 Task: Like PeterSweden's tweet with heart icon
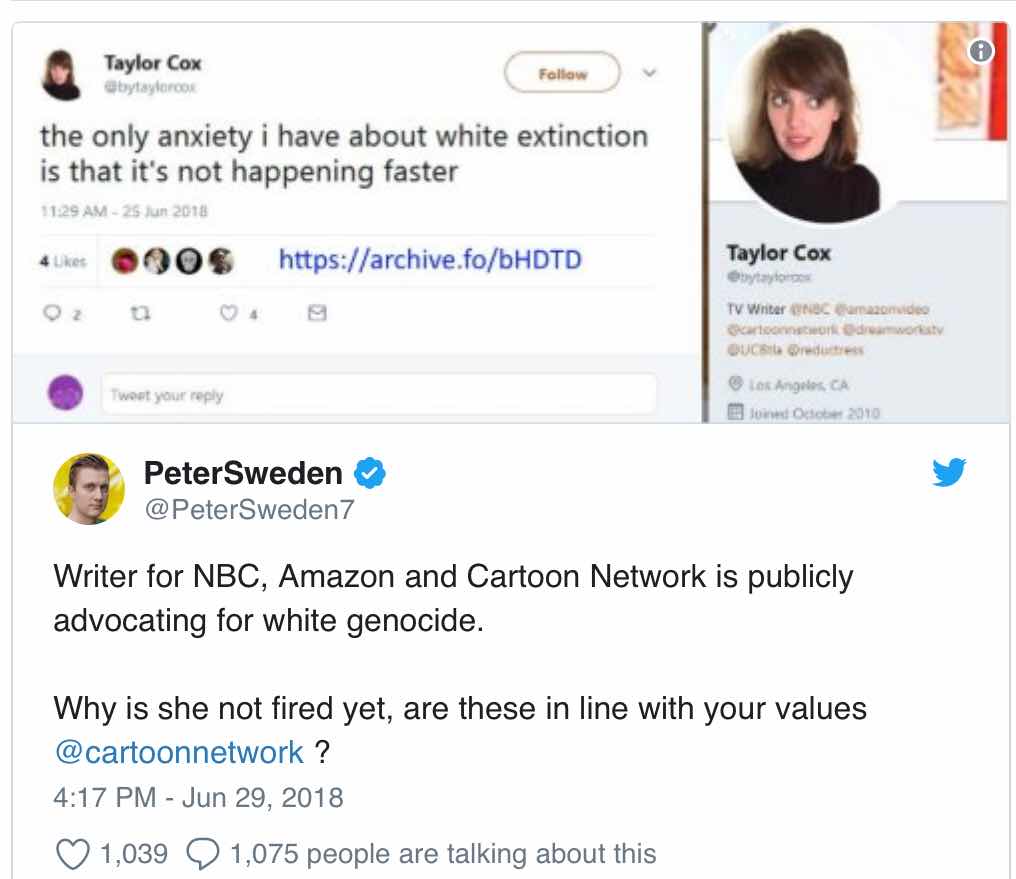point(70,854)
